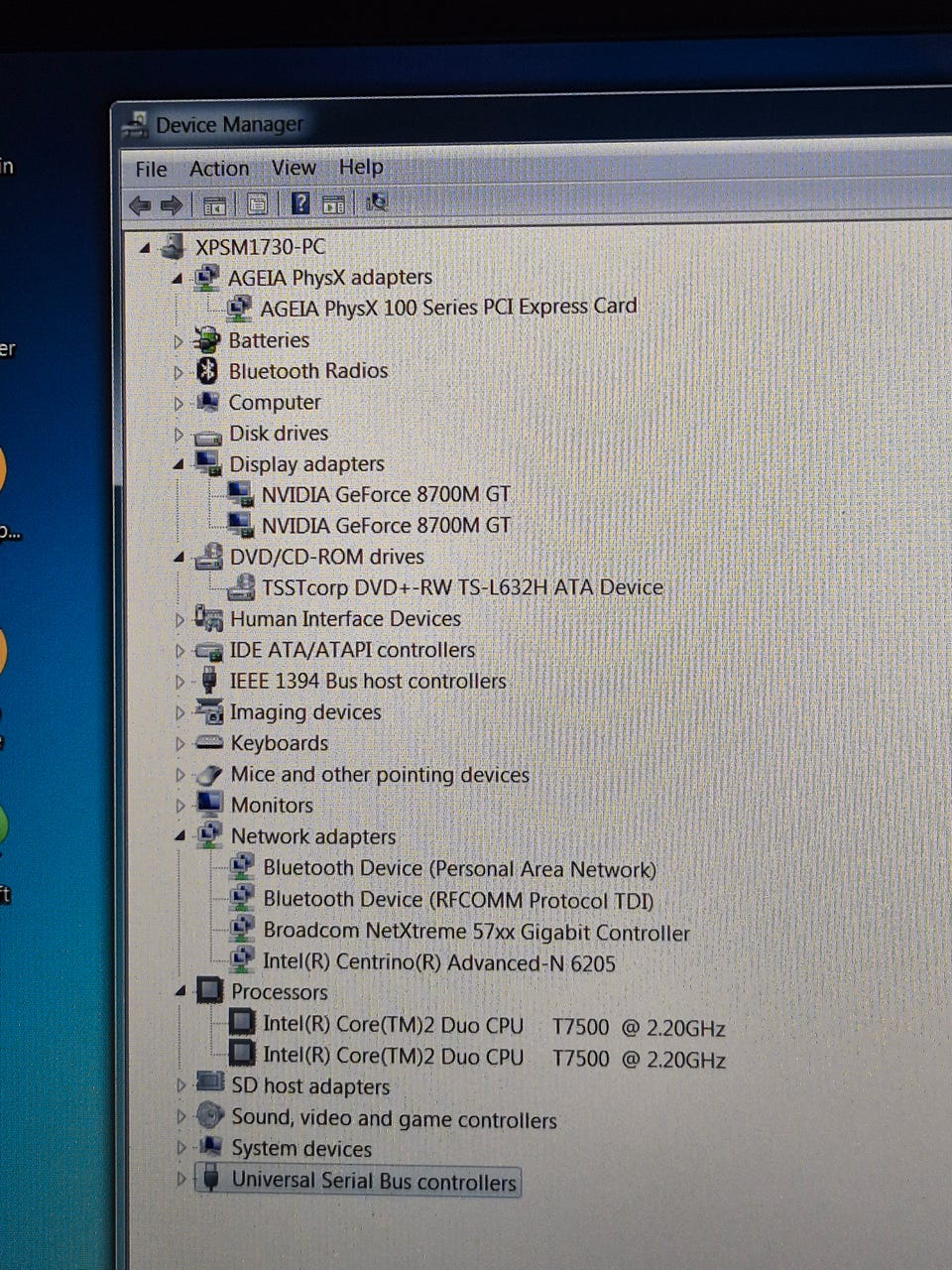
Task: Select the Imaging devices icon
Action: [x=209, y=711]
